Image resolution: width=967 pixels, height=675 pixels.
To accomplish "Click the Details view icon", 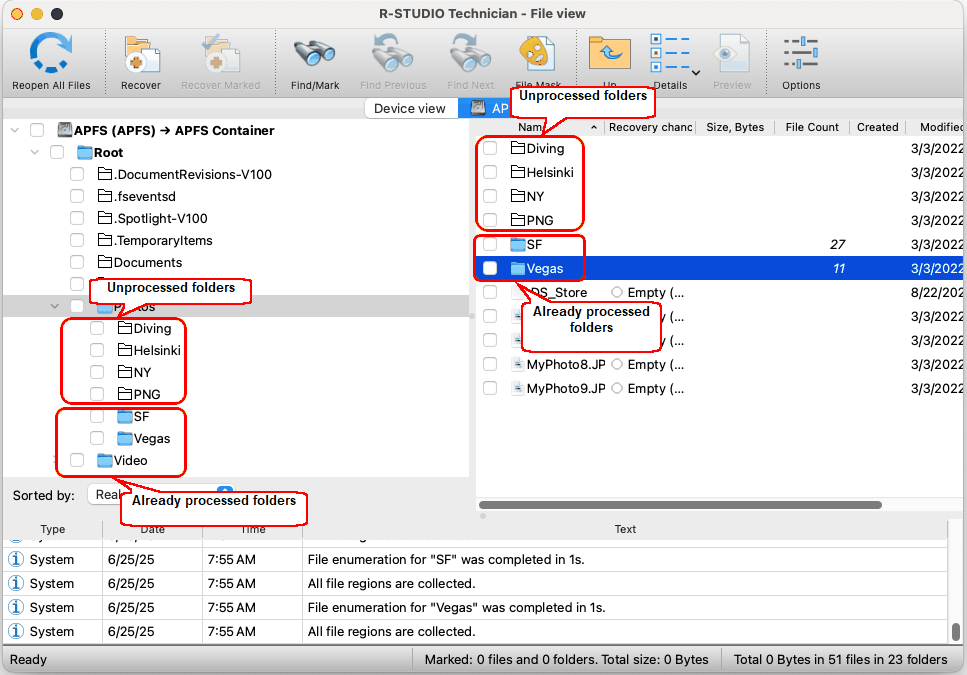I will tap(670, 54).
